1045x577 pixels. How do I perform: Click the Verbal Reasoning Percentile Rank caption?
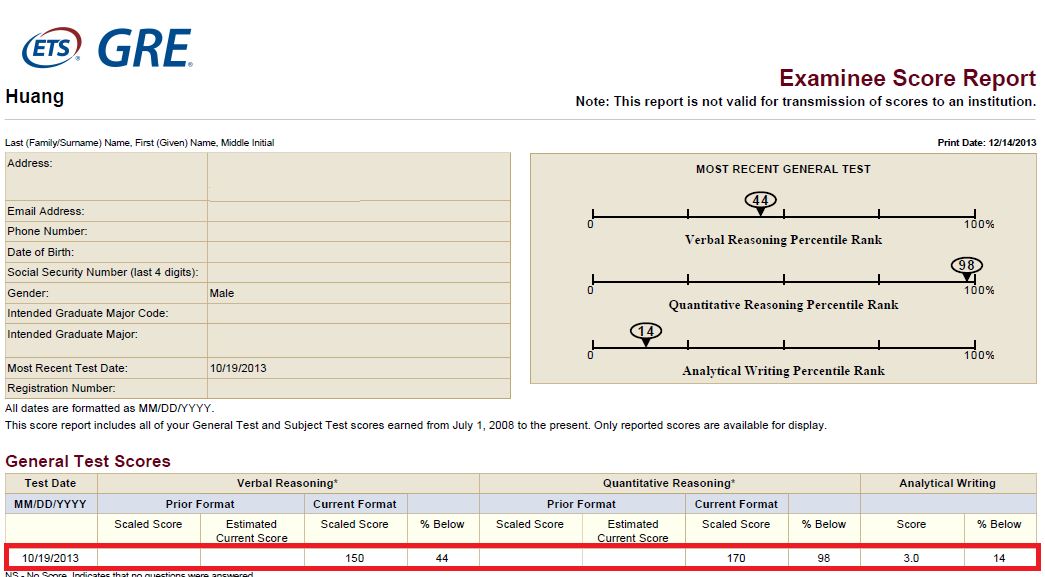[783, 239]
